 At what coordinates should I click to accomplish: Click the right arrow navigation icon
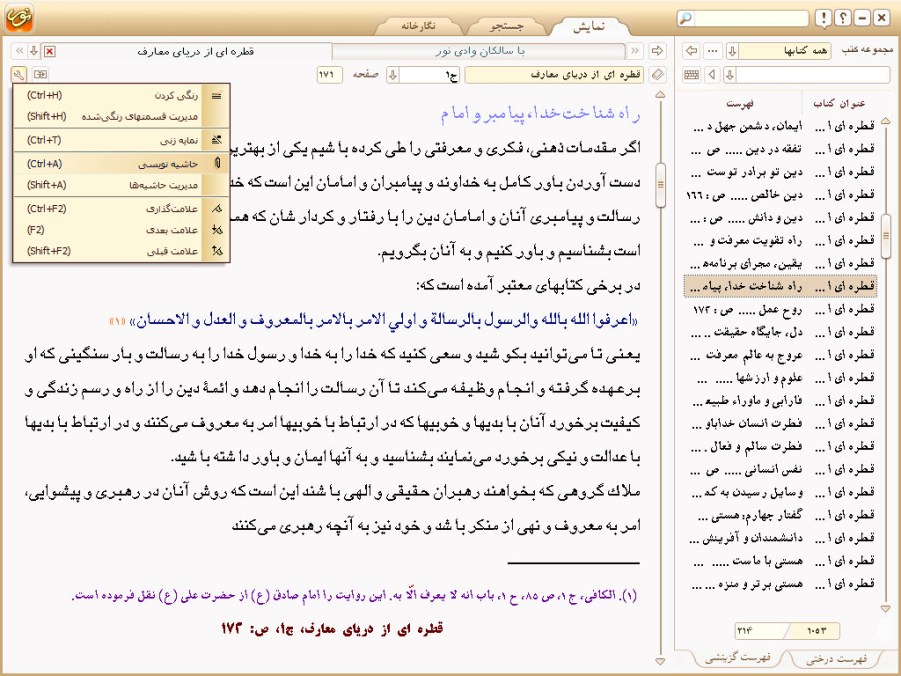[657, 51]
